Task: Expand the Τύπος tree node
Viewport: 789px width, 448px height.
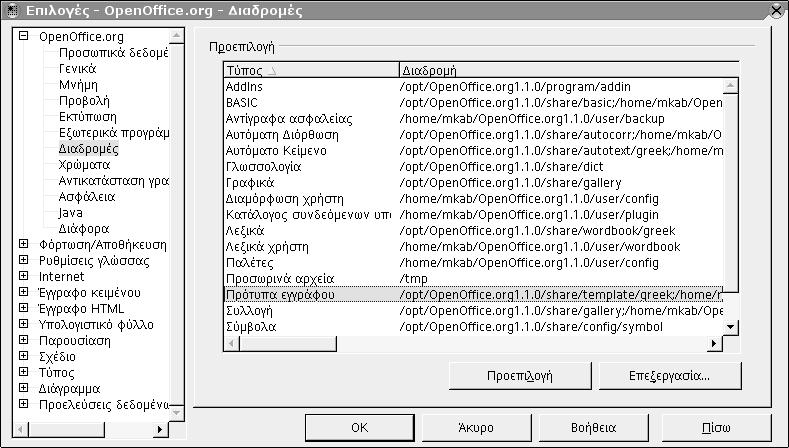Action: pyautogui.click(x=23, y=372)
